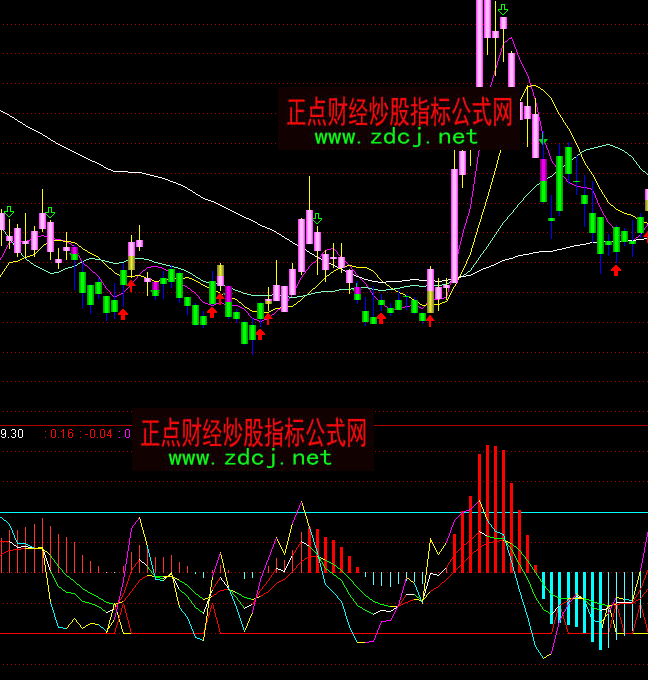Click the red -0.04 indicator value
This screenshot has height=680, width=648.
click(98, 433)
